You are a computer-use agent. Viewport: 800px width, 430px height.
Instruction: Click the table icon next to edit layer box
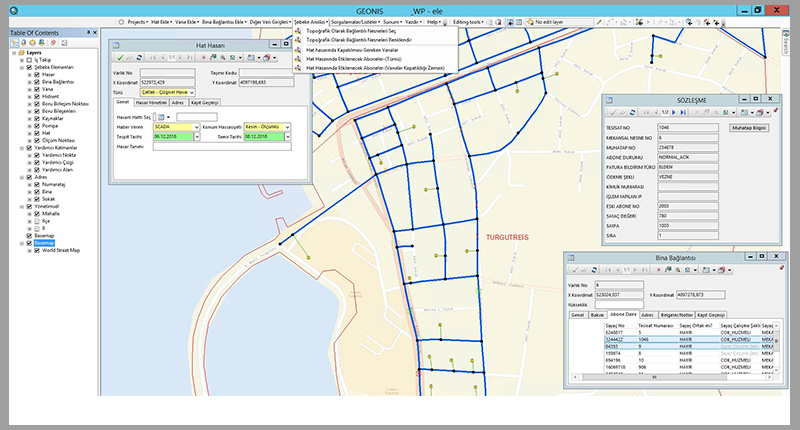[518, 22]
